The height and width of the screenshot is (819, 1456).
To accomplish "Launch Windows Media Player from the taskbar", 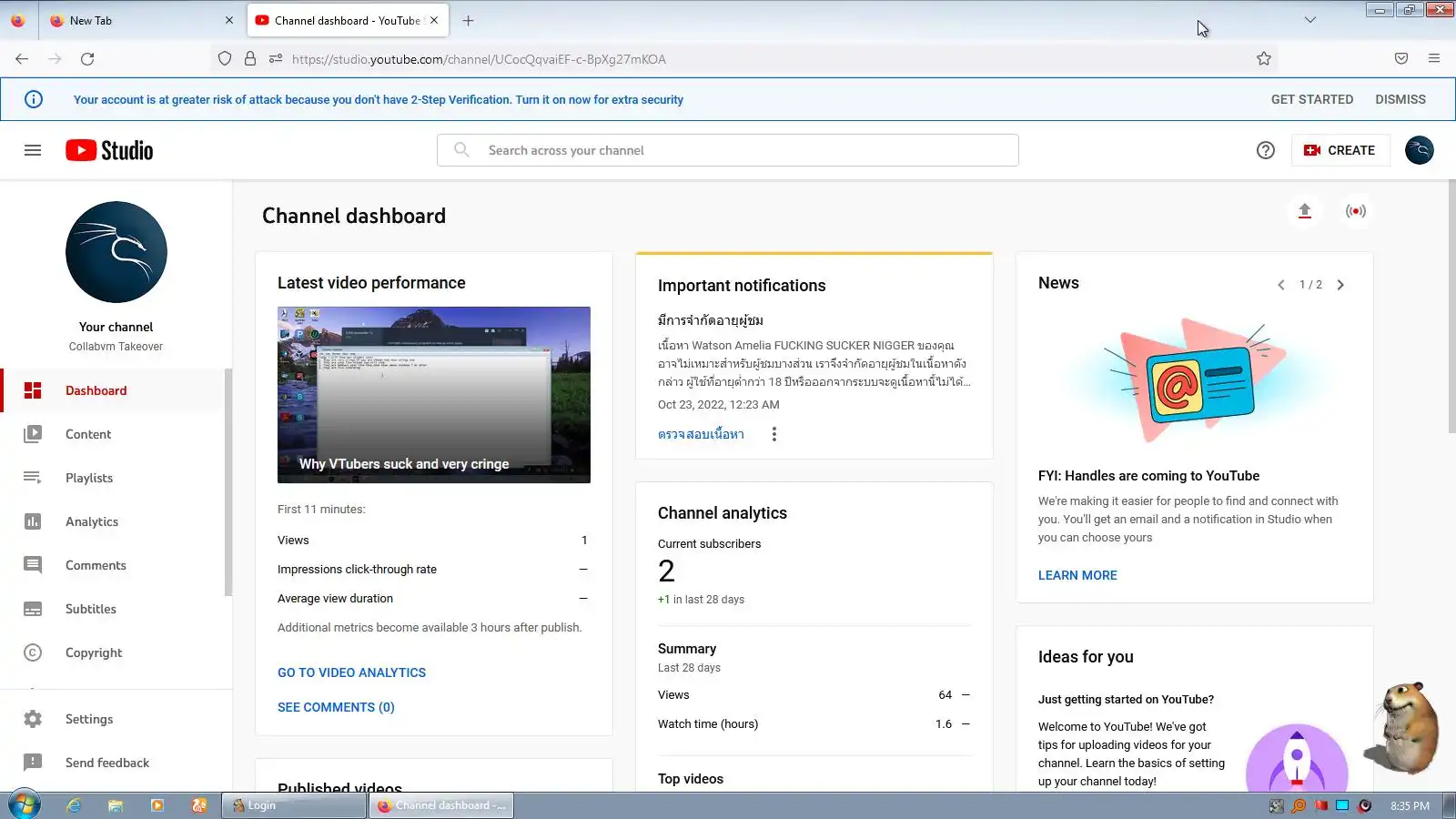I will (x=157, y=805).
